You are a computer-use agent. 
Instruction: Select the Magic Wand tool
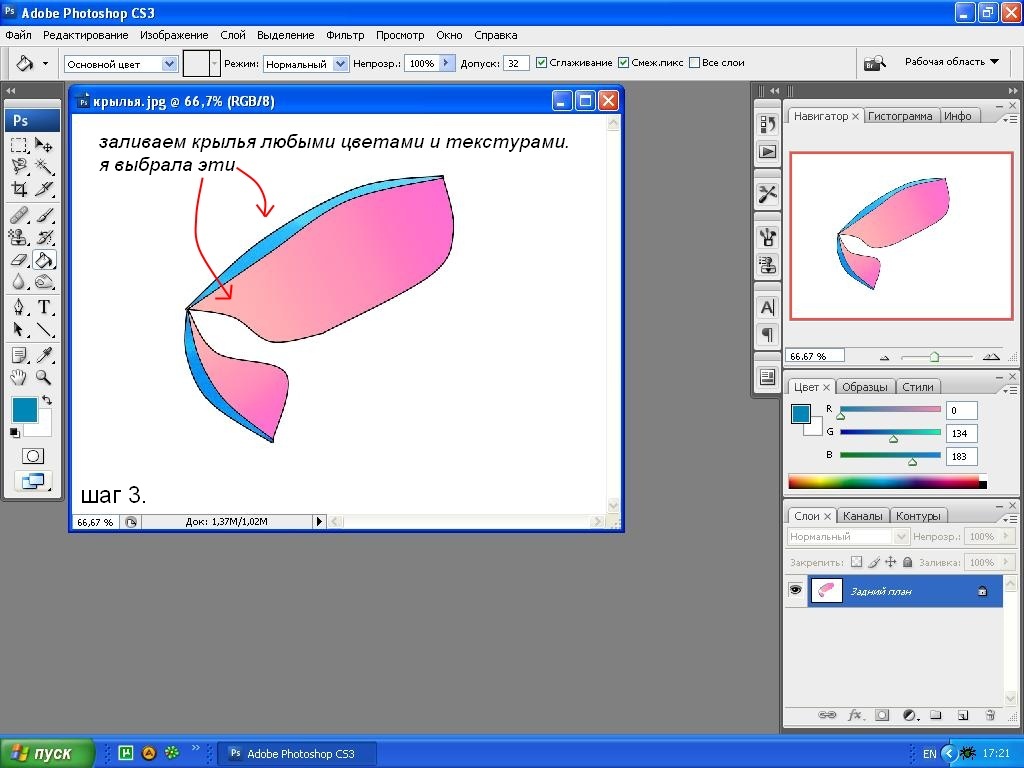click(44, 166)
